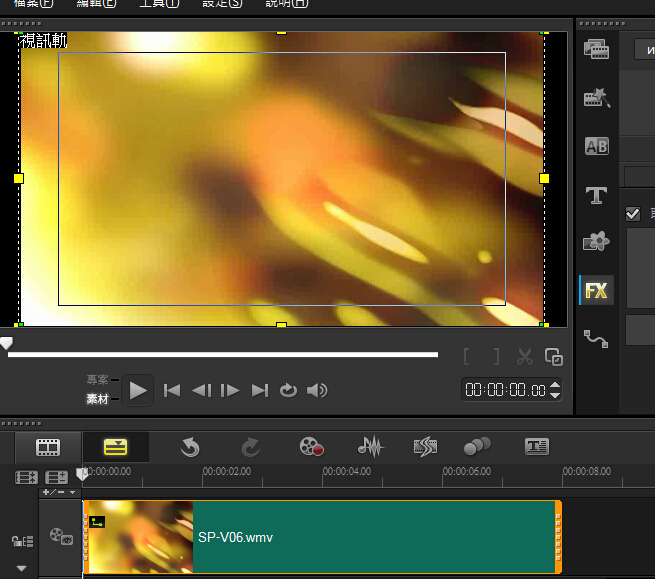Viewport: 655px width, 579px height.
Task: Select the SP-V06.wmv clip on the timeline
Action: pyautogui.click(x=322, y=537)
